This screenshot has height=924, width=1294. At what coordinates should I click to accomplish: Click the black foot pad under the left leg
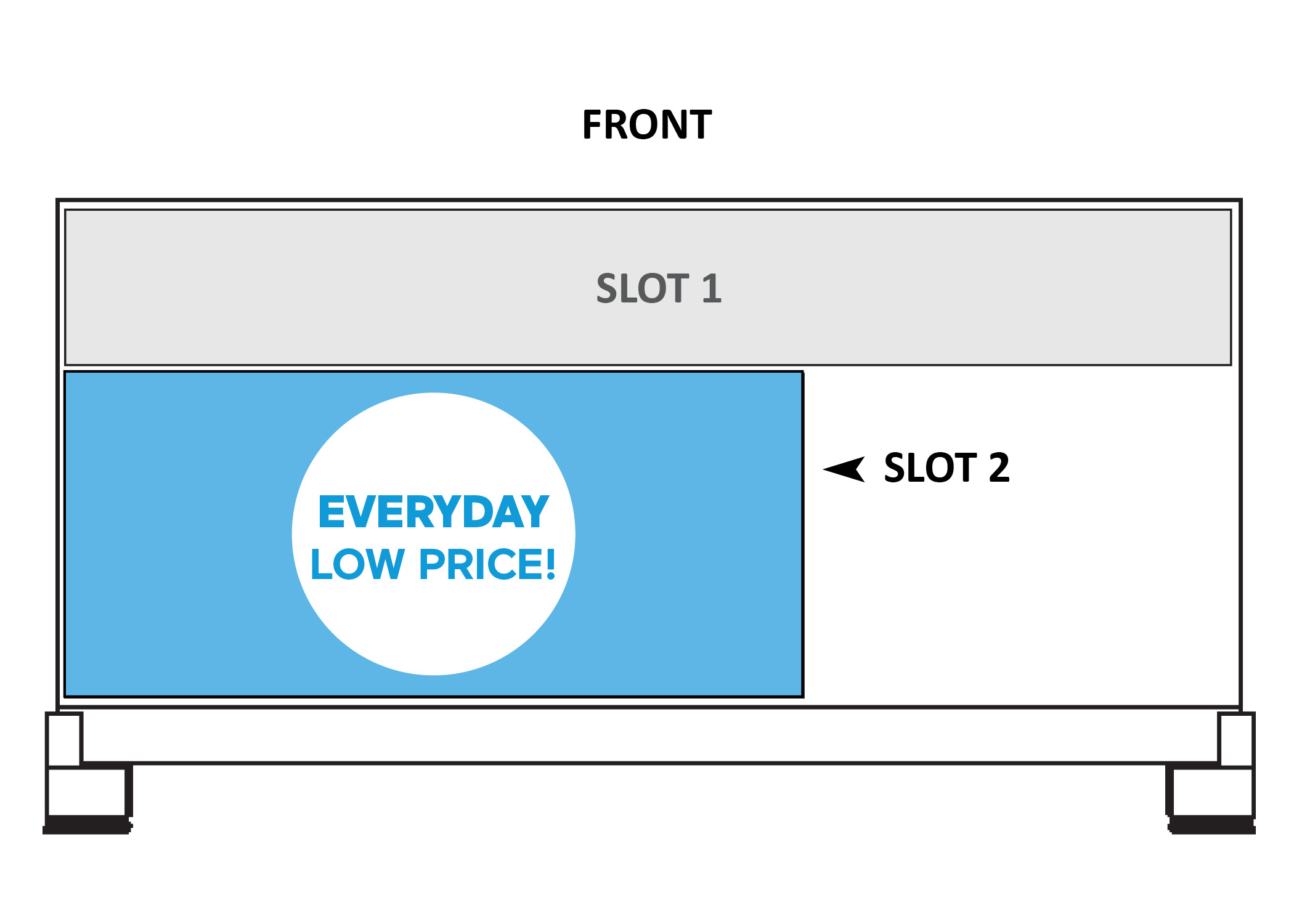click(x=87, y=825)
